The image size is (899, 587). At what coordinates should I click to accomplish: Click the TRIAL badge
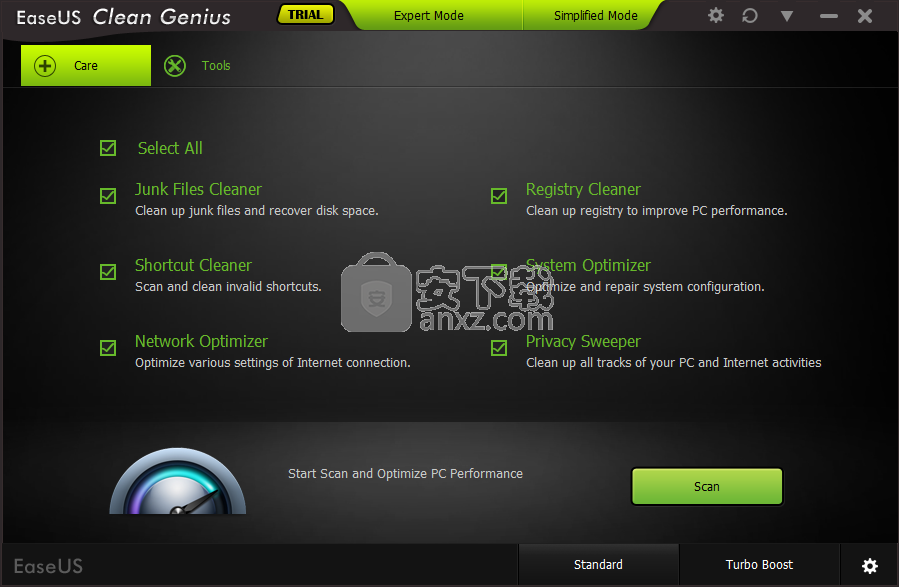pyautogui.click(x=306, y=14)
